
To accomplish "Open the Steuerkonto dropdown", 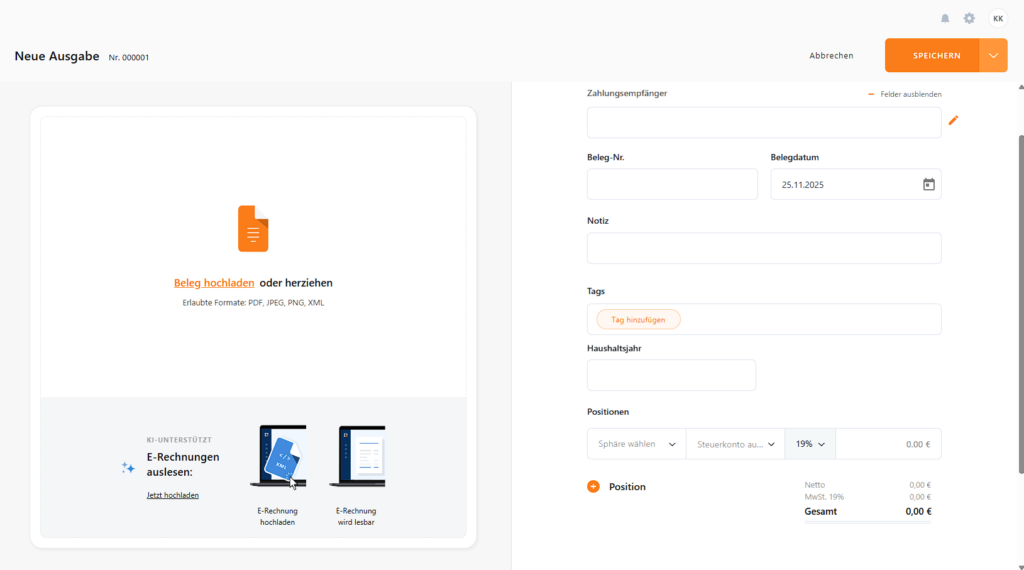I will coord(735,444).
